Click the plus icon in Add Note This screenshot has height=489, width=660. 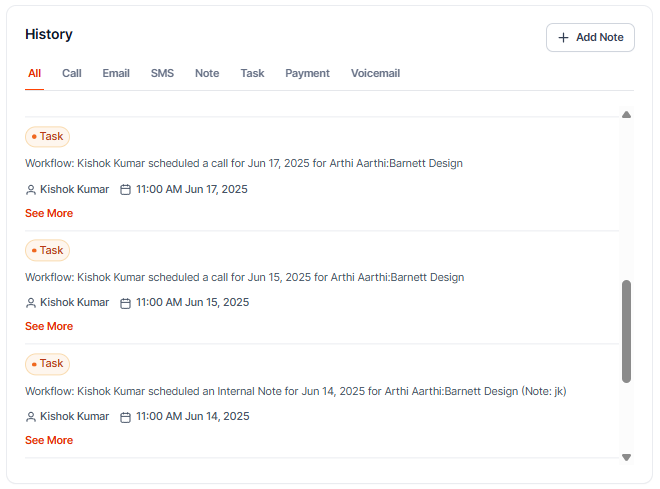tap(563, 38)
